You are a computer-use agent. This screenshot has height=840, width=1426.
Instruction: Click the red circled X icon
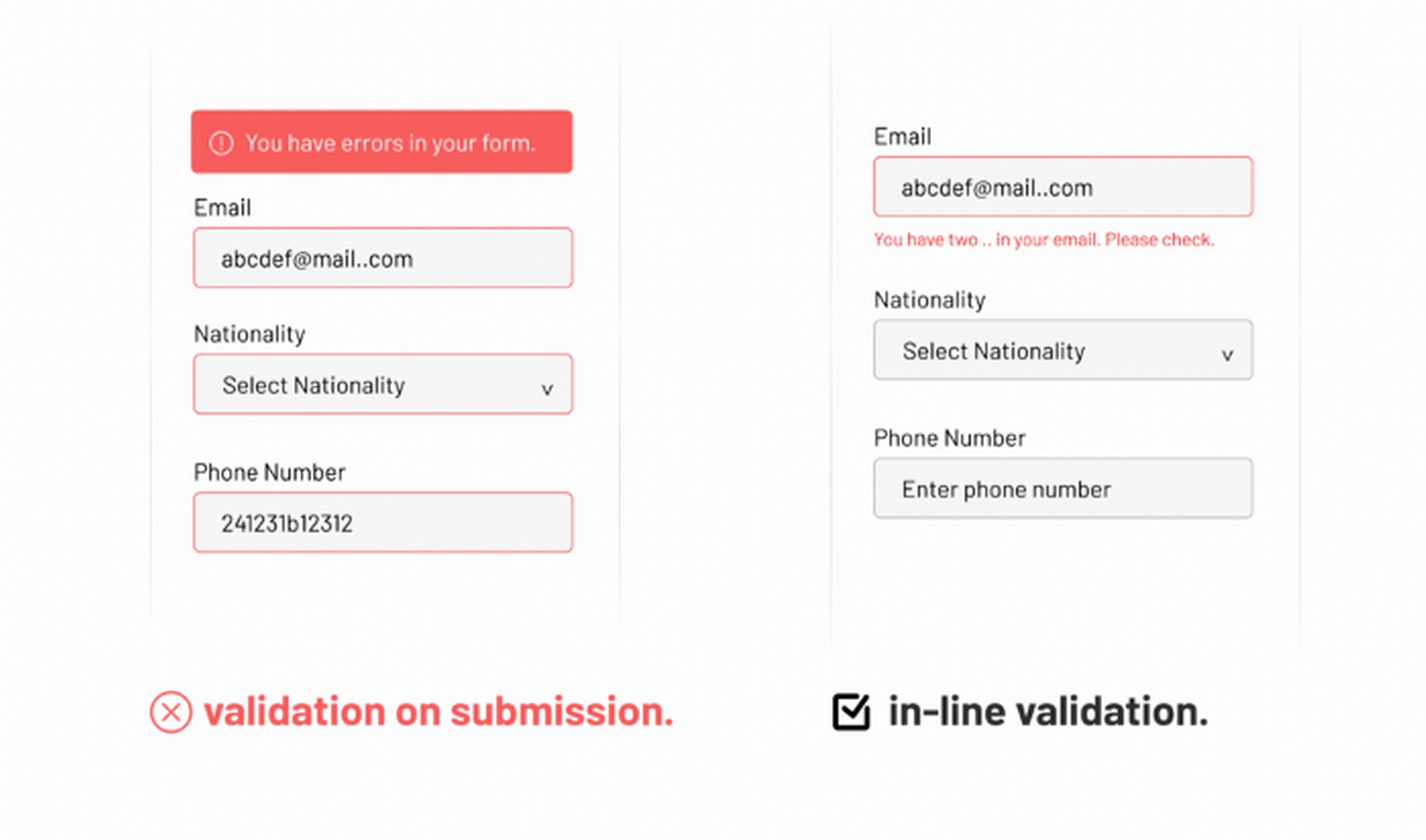click(171, 712)
